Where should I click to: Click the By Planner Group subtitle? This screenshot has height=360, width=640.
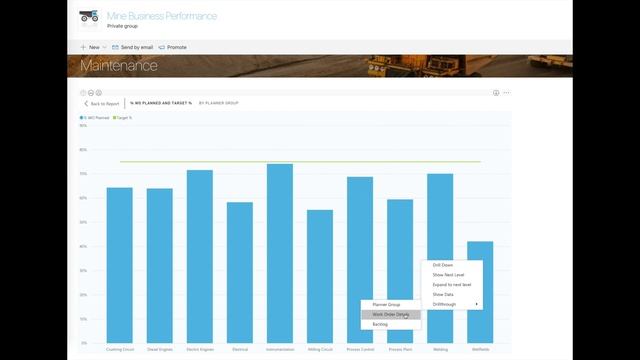point(218,103)
